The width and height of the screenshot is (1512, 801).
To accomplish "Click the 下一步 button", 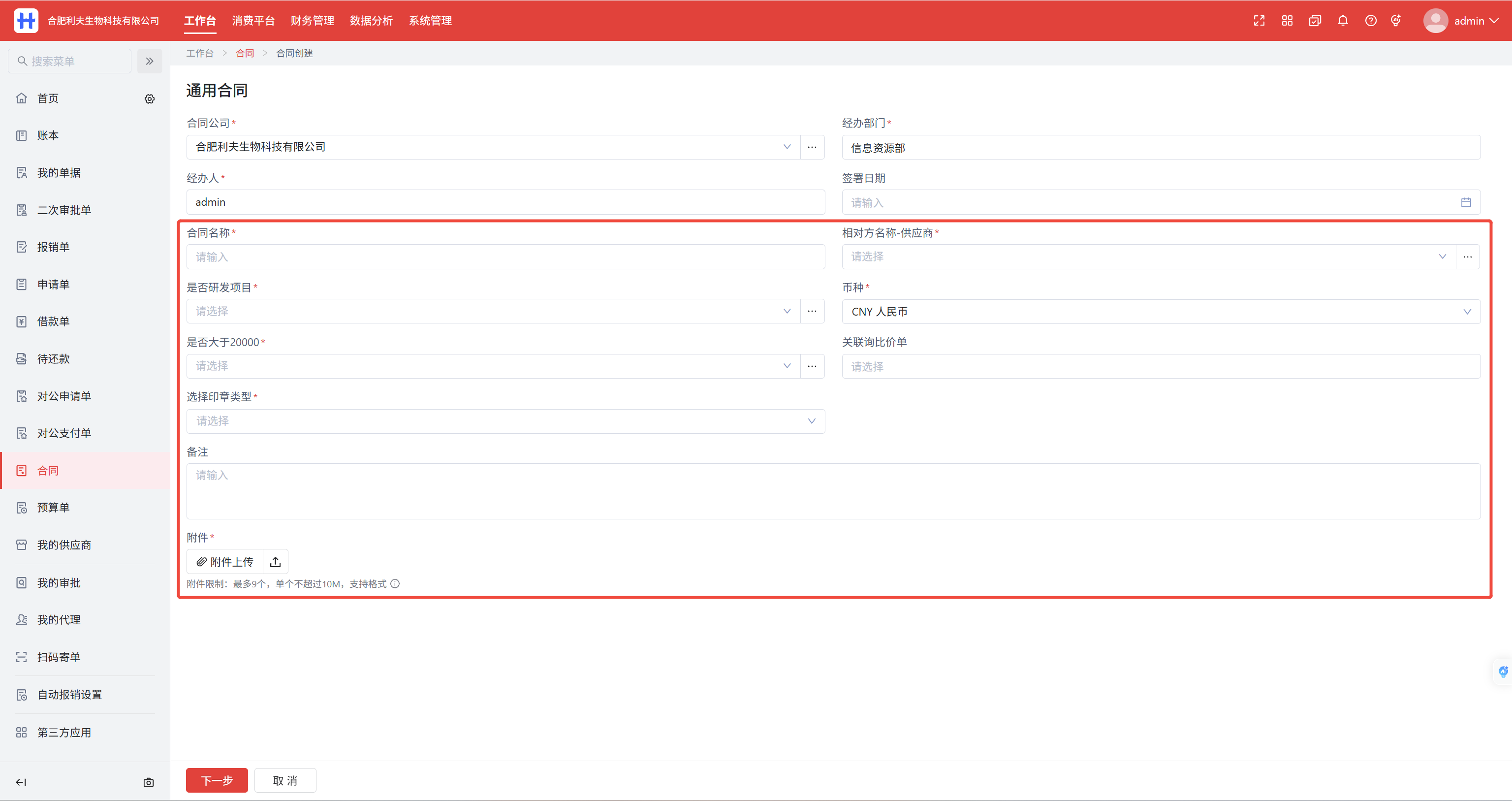I will (217, 780).
